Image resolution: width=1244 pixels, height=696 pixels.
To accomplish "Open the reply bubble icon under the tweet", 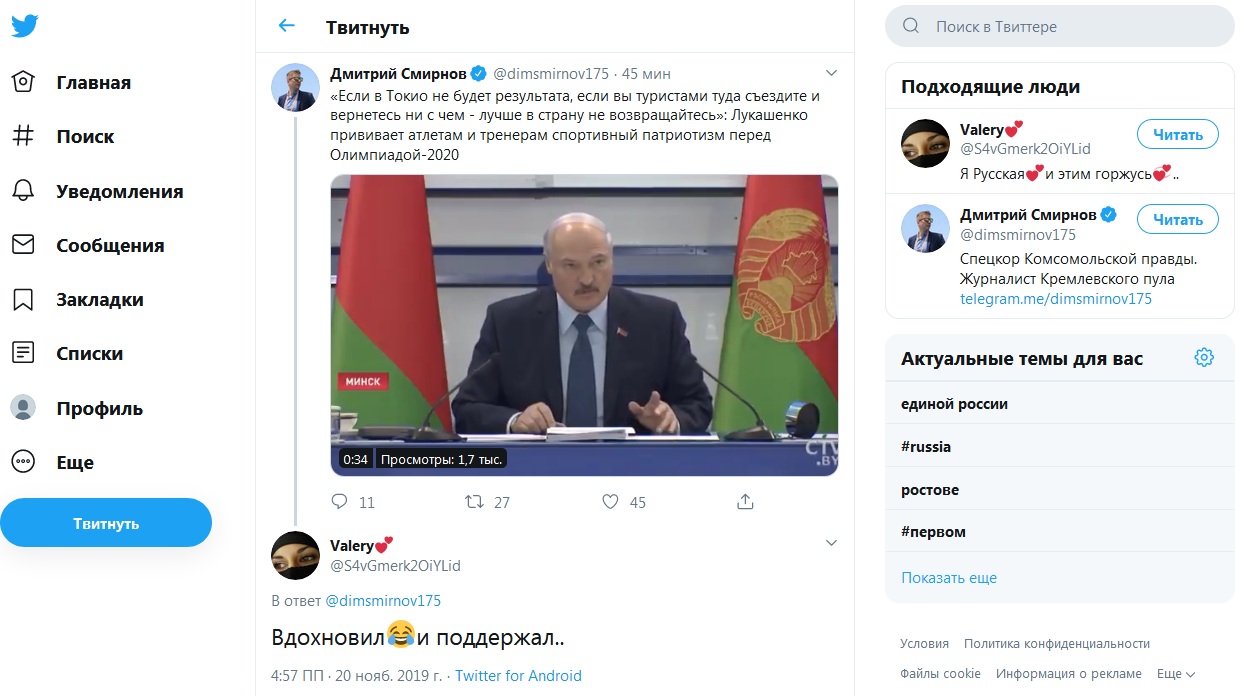I will coord(339,502).
